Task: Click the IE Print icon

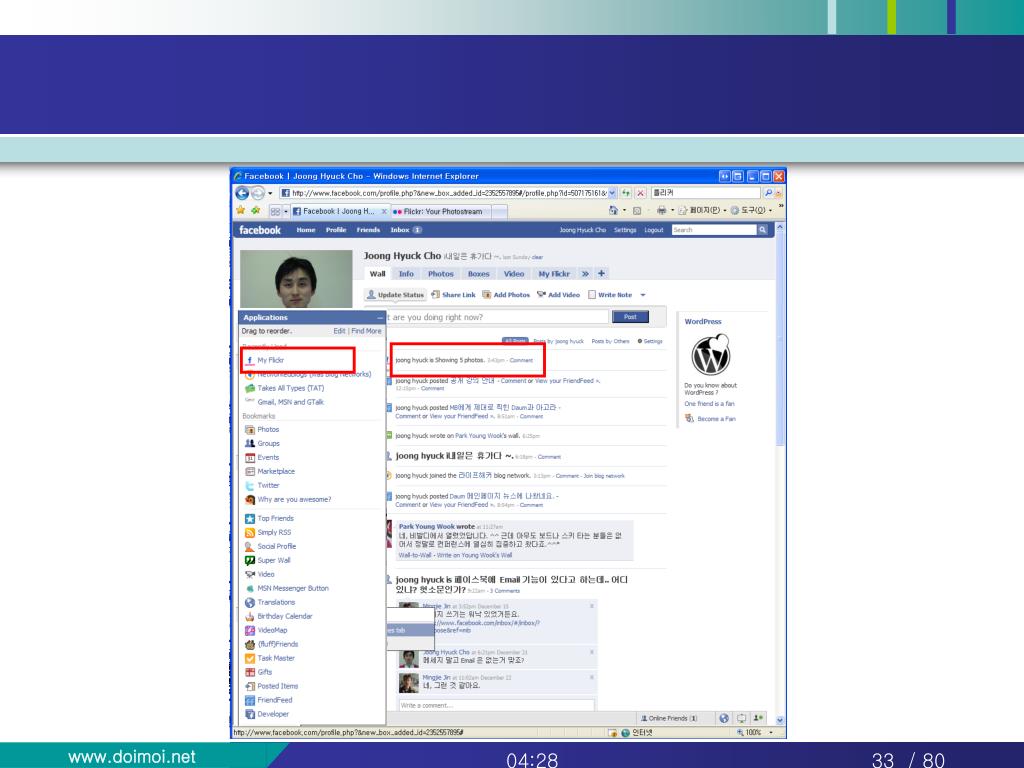Action: click(x=662, y=210)
